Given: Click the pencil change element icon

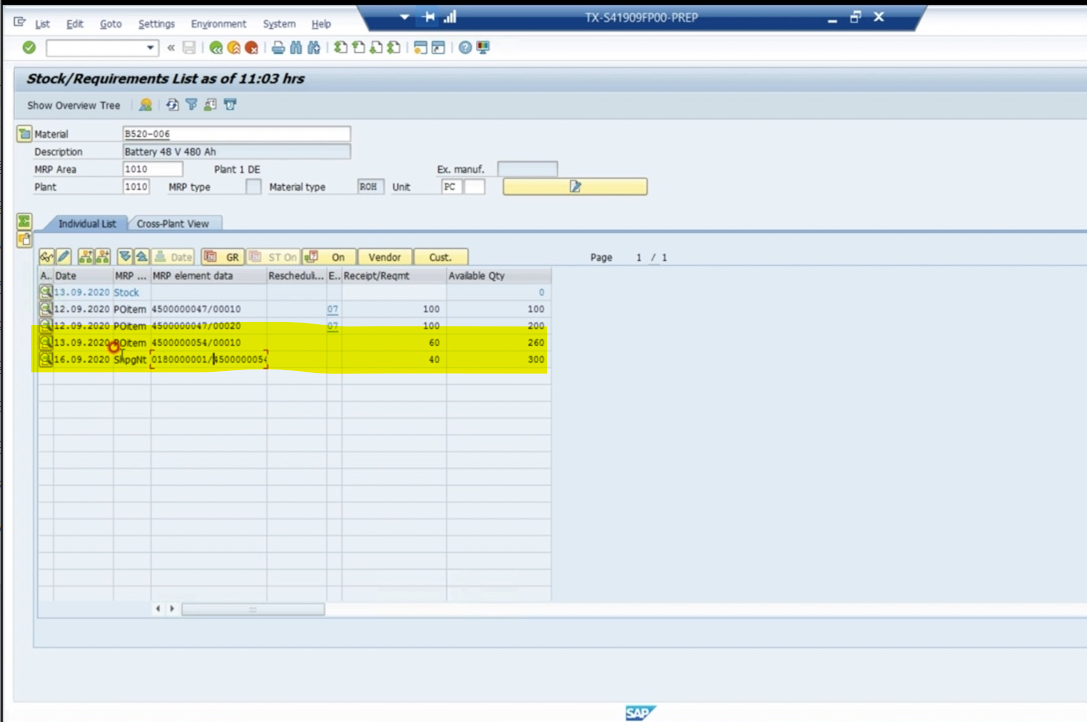Looking at the screenshot, I should (x=64, y=257).
